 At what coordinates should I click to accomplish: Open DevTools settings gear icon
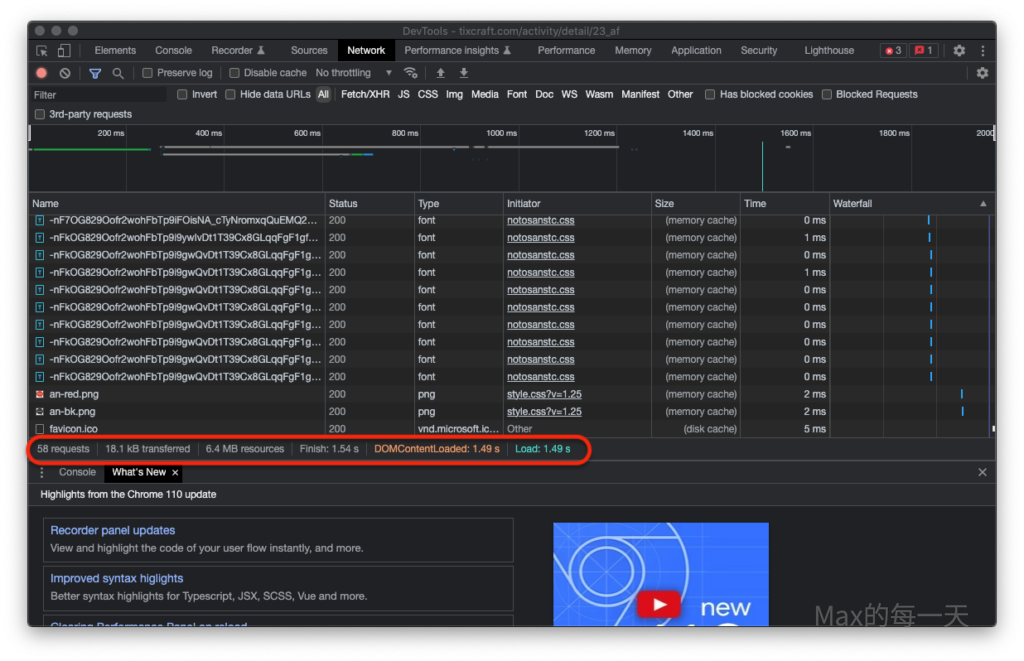click(959, 51)
